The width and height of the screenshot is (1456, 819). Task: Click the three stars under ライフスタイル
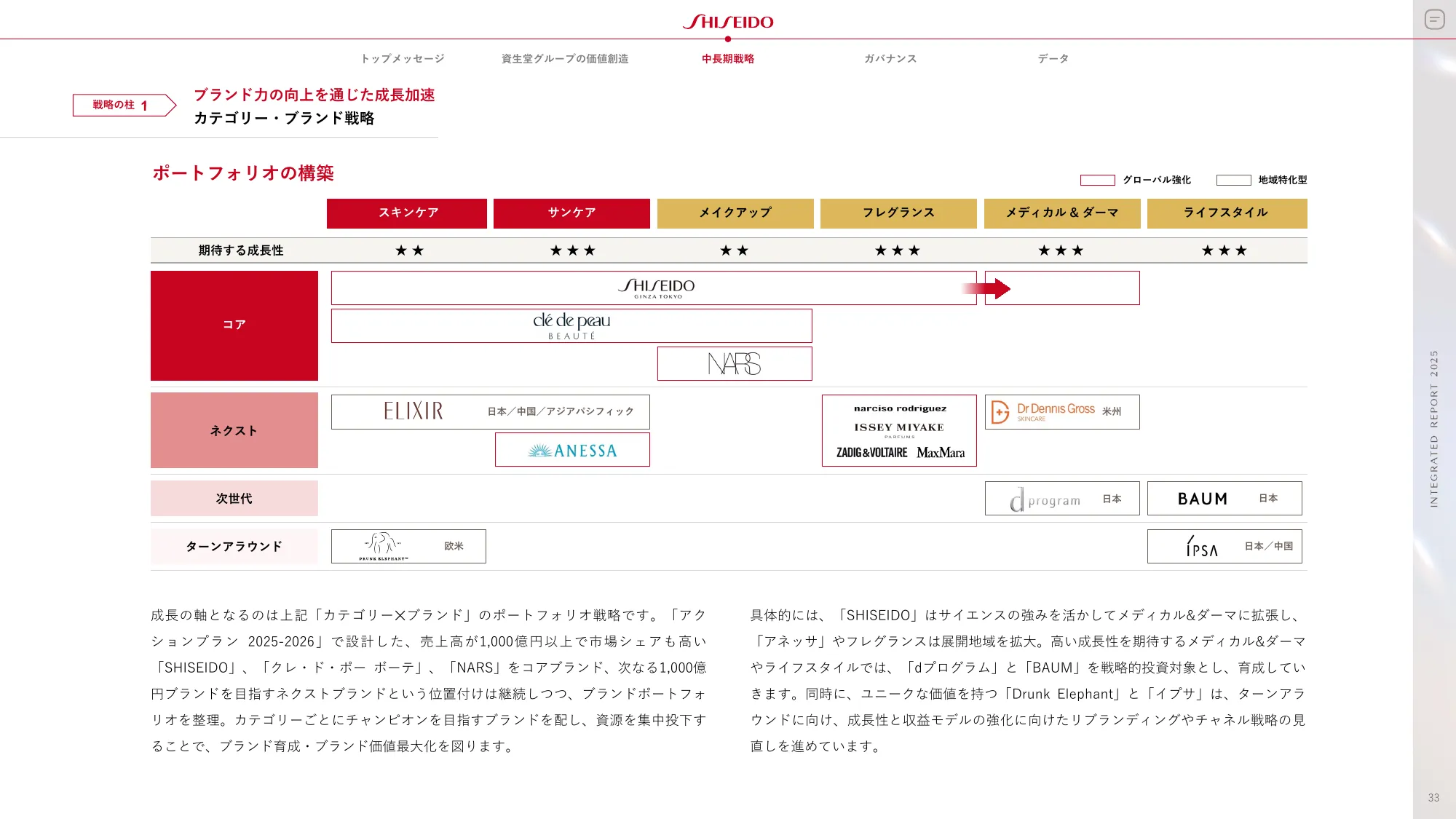coord(1224,250)
